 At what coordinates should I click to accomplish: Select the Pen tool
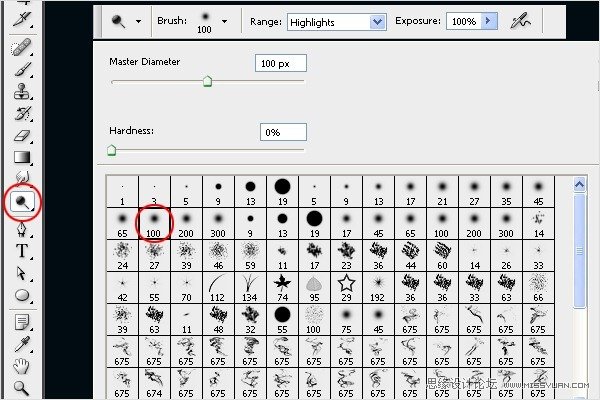coord(22,230)
